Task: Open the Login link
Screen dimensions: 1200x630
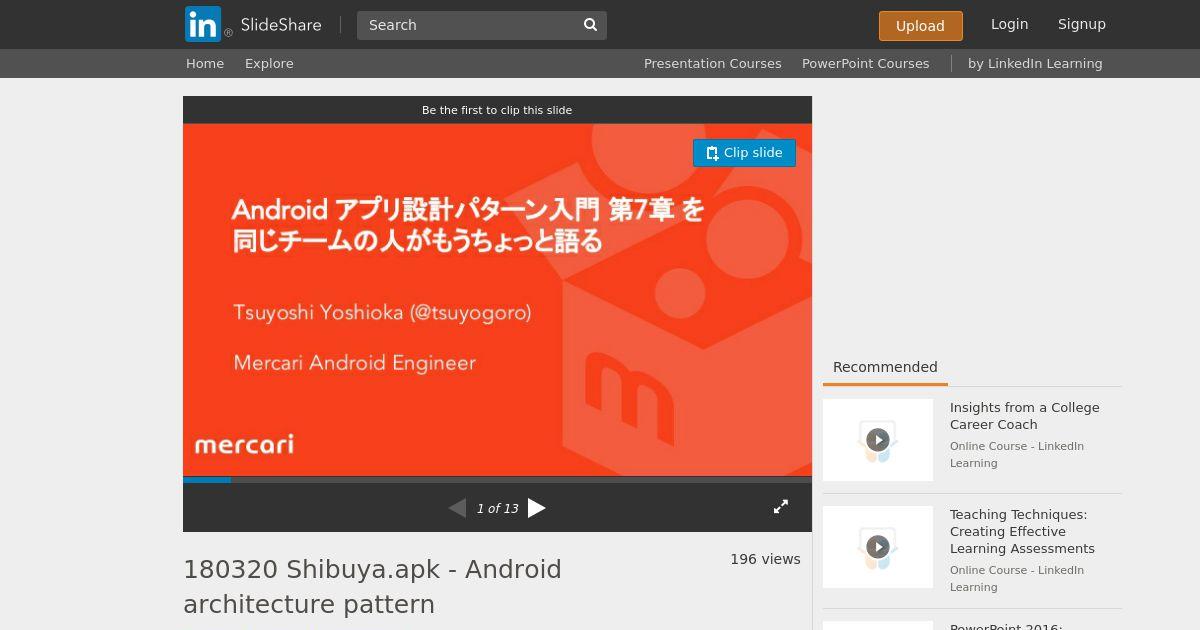Action: 1009,24
